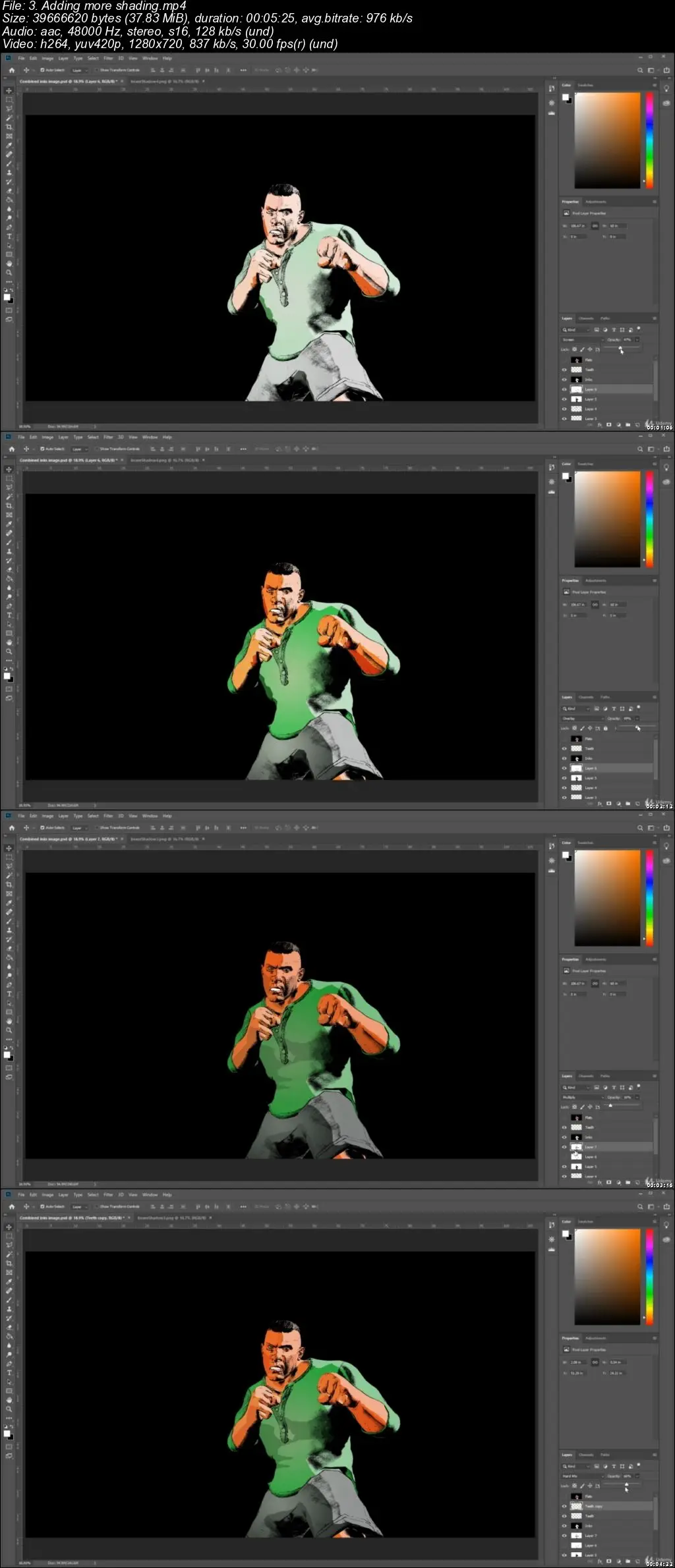The height and width of the screenshot is (1568, 675).
Task: Select the Clone Stamp tool in the top frame
Action: [x=9, y=173]
